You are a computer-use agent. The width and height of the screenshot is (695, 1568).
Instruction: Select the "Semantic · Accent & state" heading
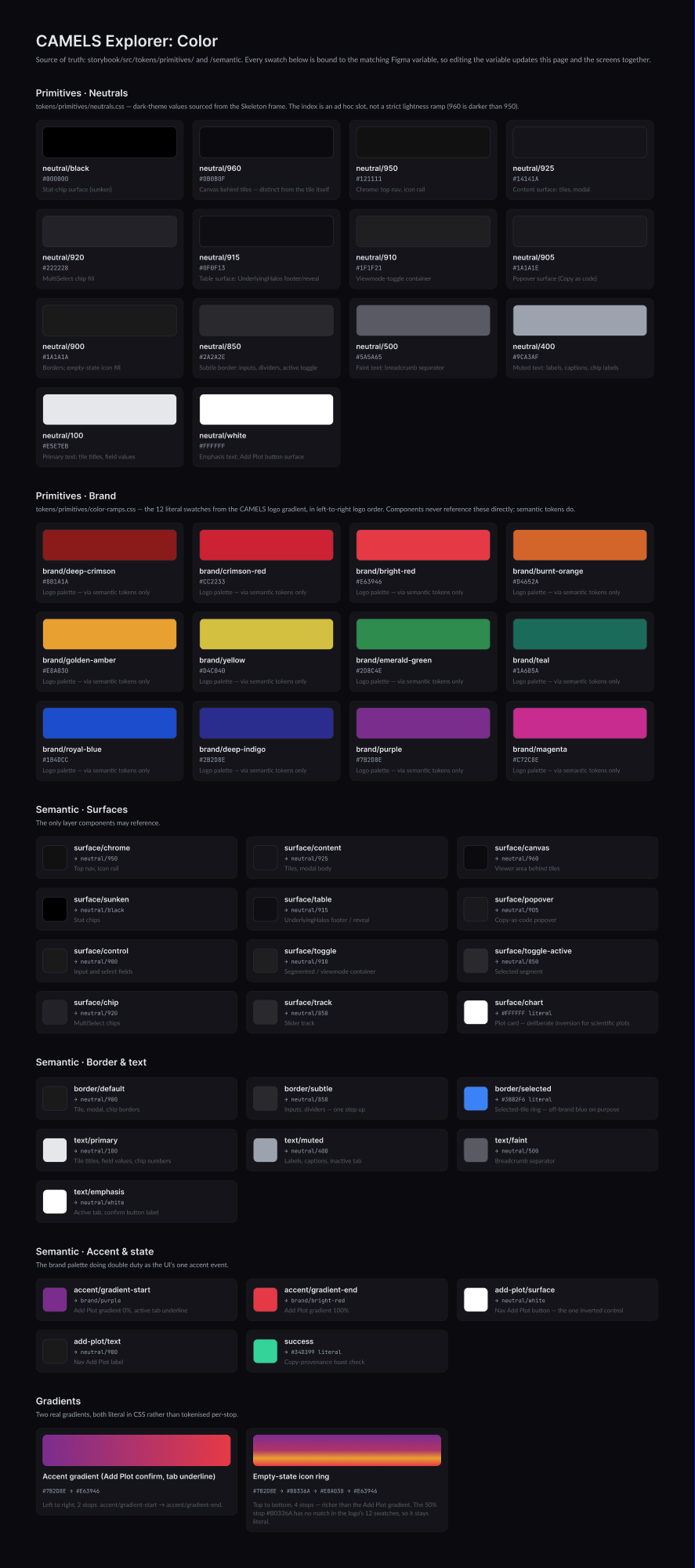(x=95, y=1251)
